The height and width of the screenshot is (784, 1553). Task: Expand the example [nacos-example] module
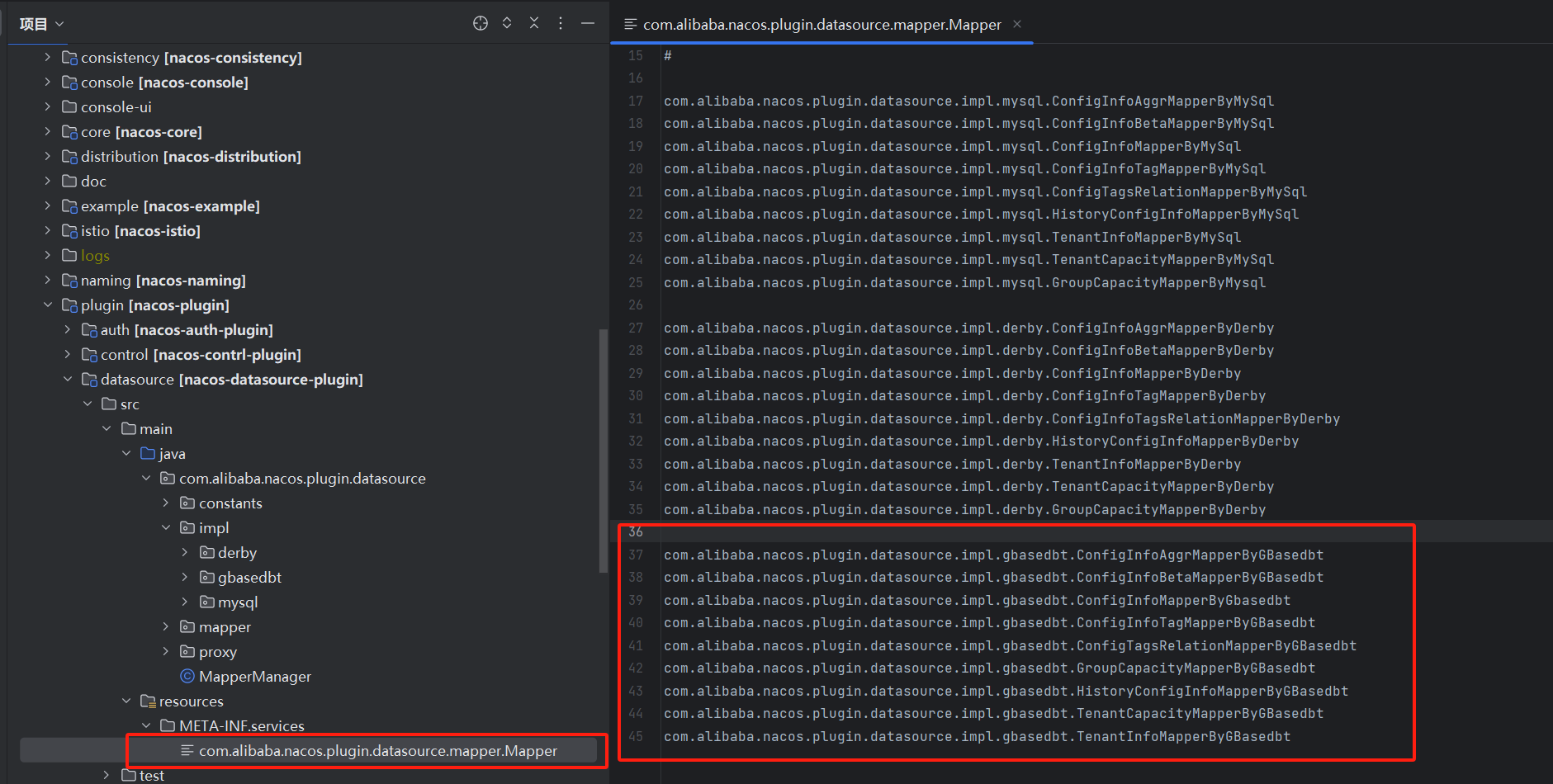point(47,205)
